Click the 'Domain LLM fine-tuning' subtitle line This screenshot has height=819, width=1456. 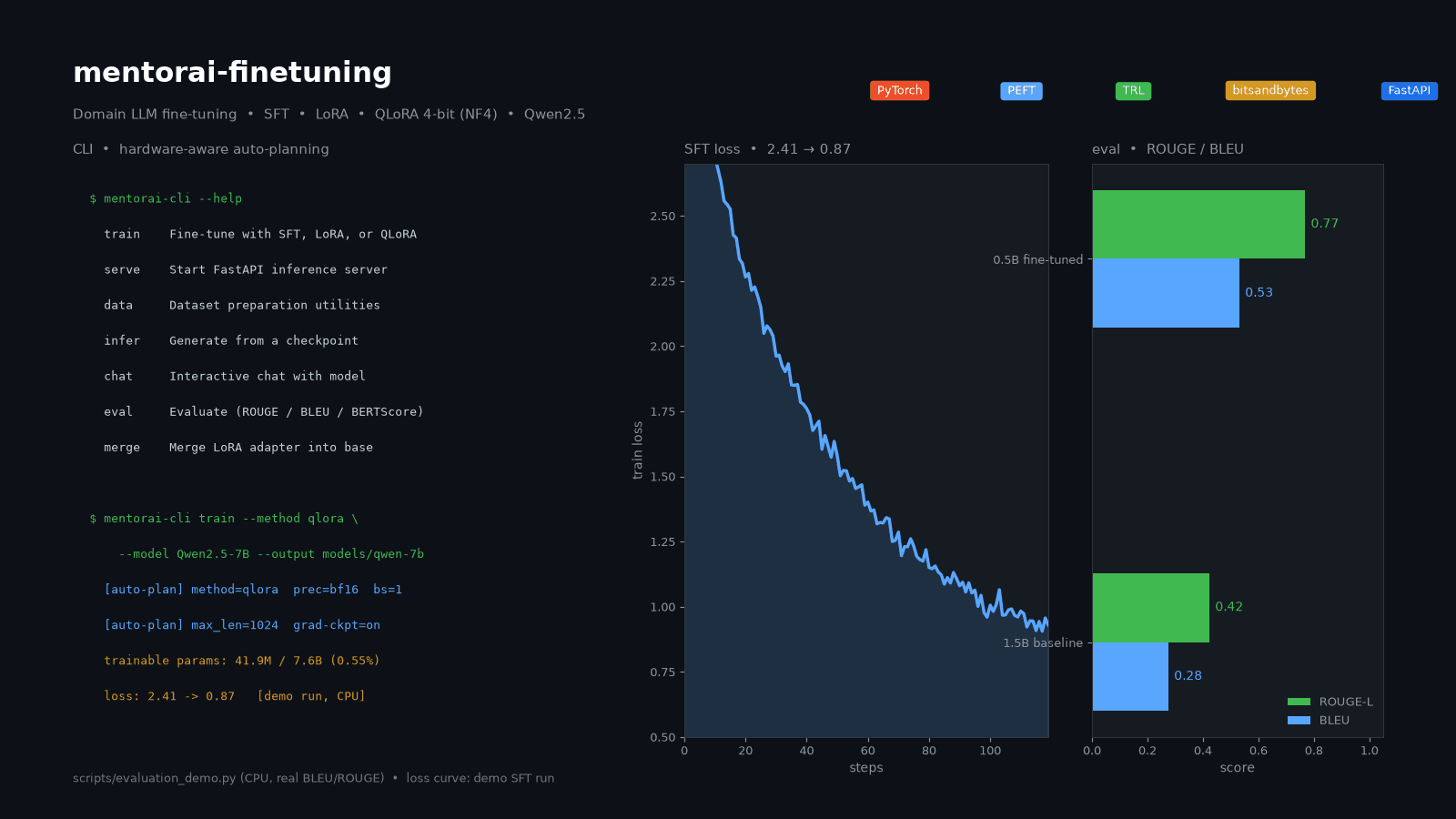(x=329, y=115)
